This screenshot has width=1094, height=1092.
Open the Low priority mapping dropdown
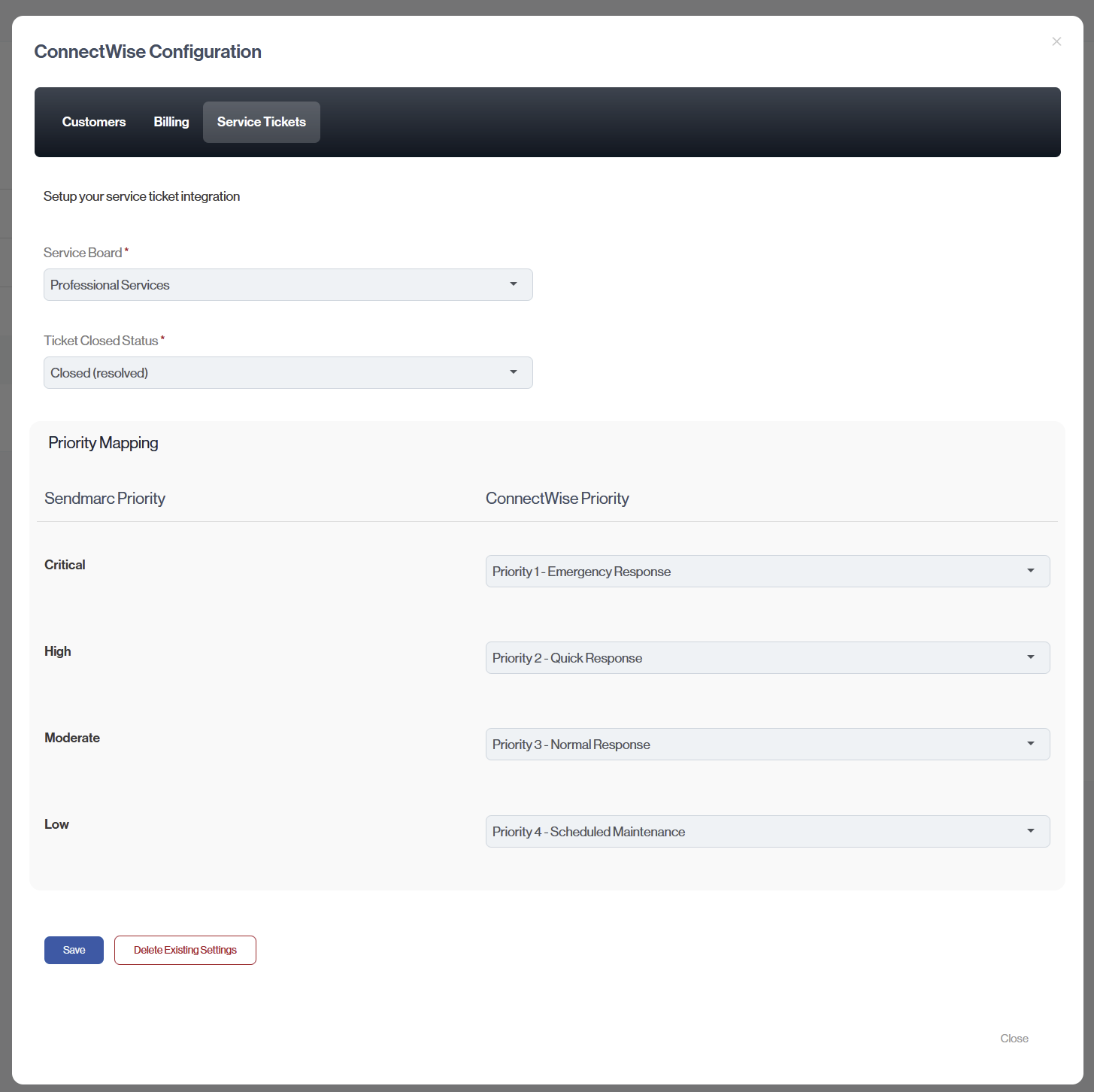click(768, 832)
